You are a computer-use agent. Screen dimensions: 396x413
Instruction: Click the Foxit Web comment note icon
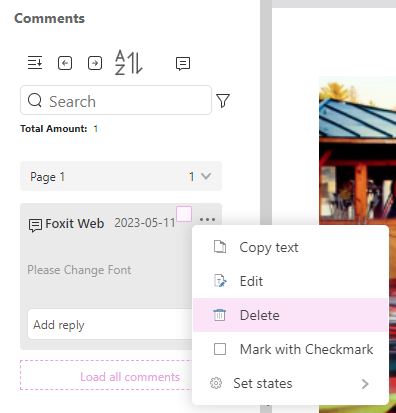(35, 225)
